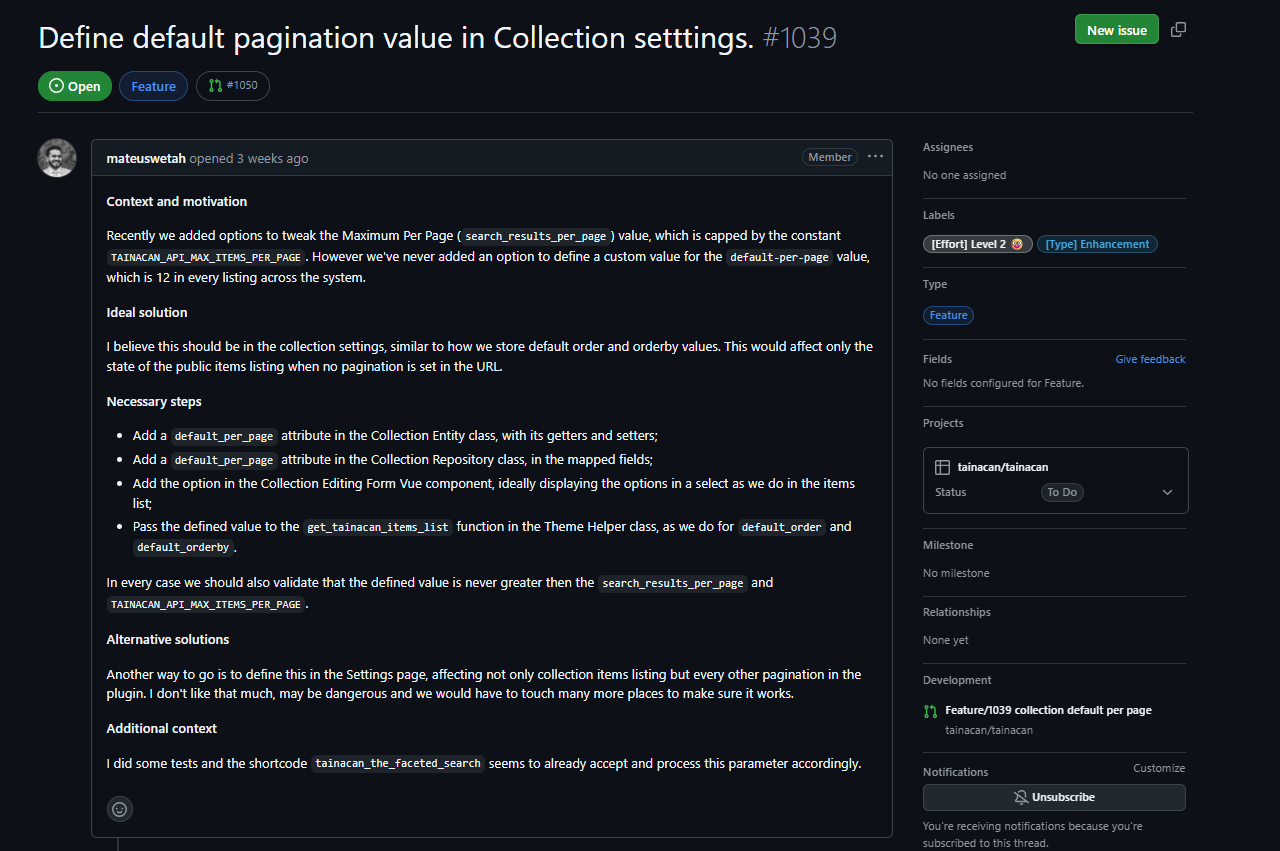Viewport: 1280px width, 851px height.
Task: Open the mateuswetah author profile link
Action: click(146, 158)
